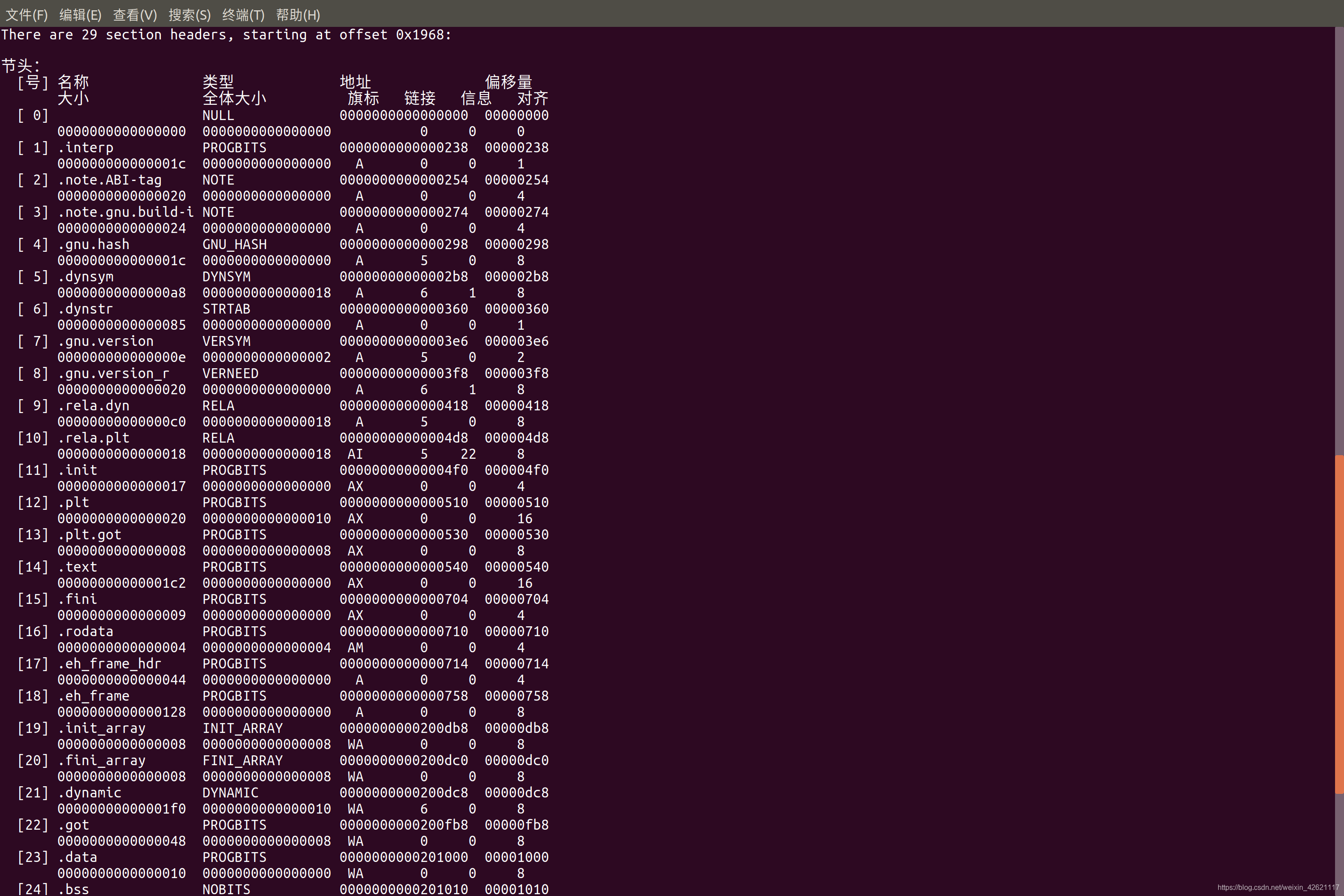Click the INIT_ARRAY type text
This screenshot has height=896, width=1344.
click(x=242, y=728)
